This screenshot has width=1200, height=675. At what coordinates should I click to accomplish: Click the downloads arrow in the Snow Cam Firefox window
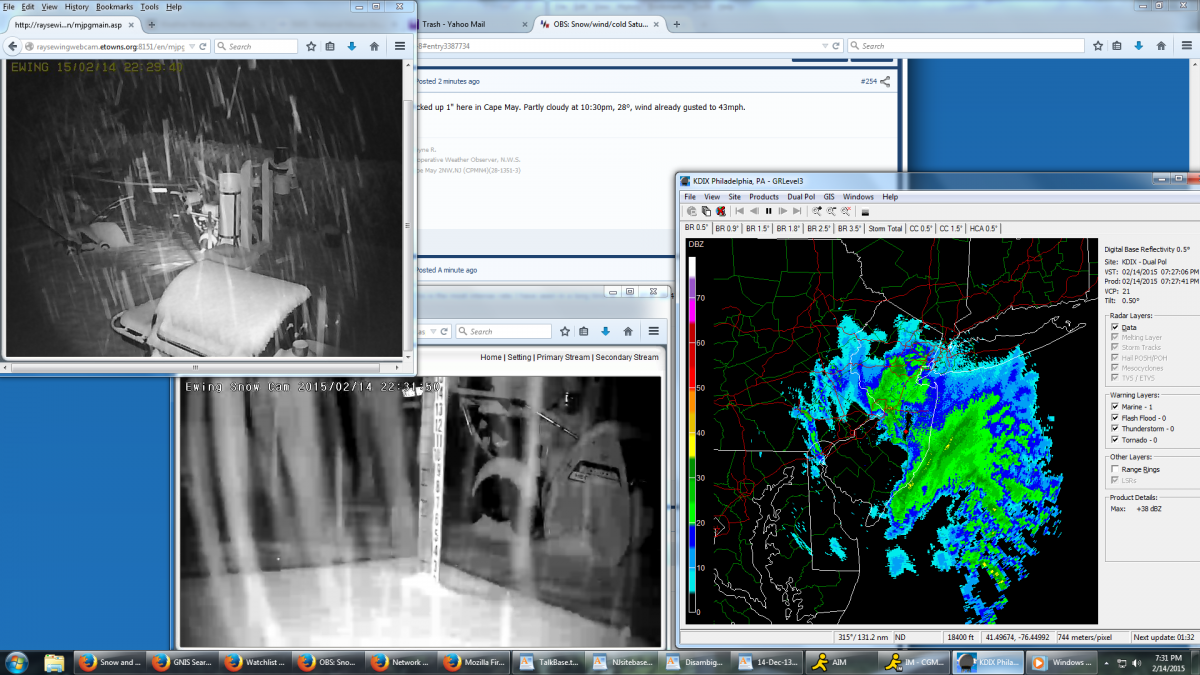click(605, 331)
